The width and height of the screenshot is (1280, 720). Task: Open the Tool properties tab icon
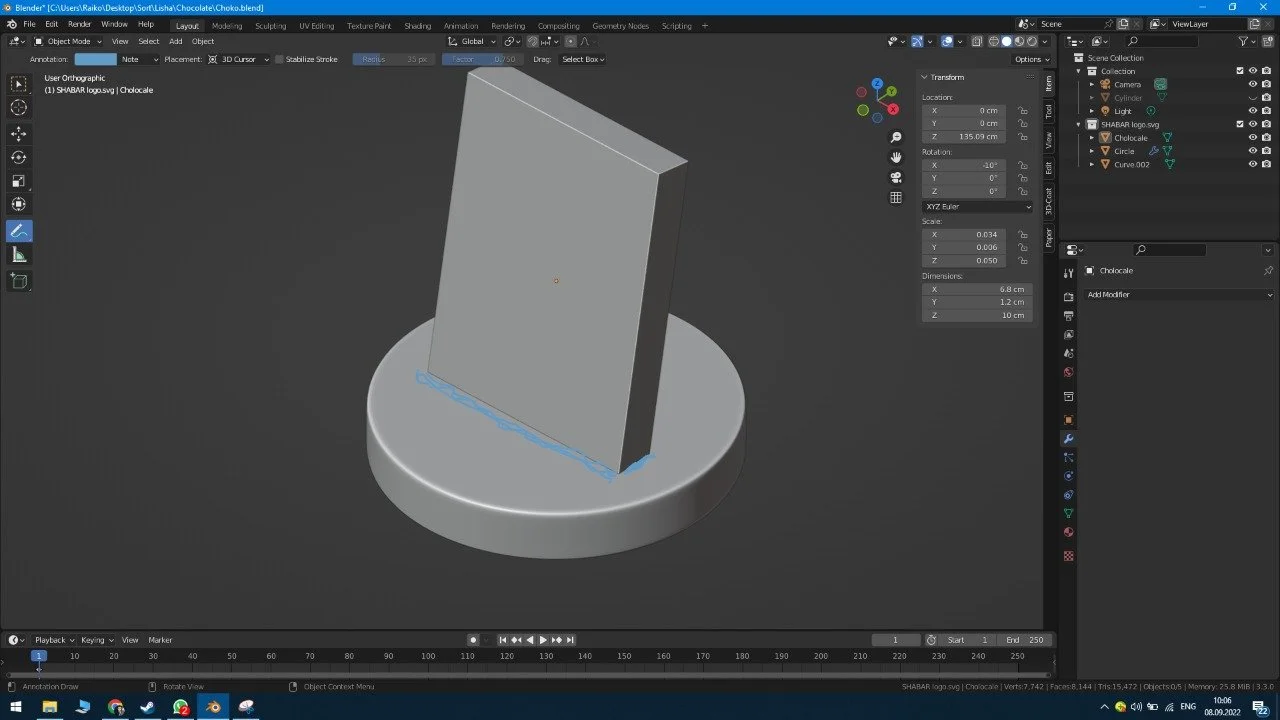1068,272
